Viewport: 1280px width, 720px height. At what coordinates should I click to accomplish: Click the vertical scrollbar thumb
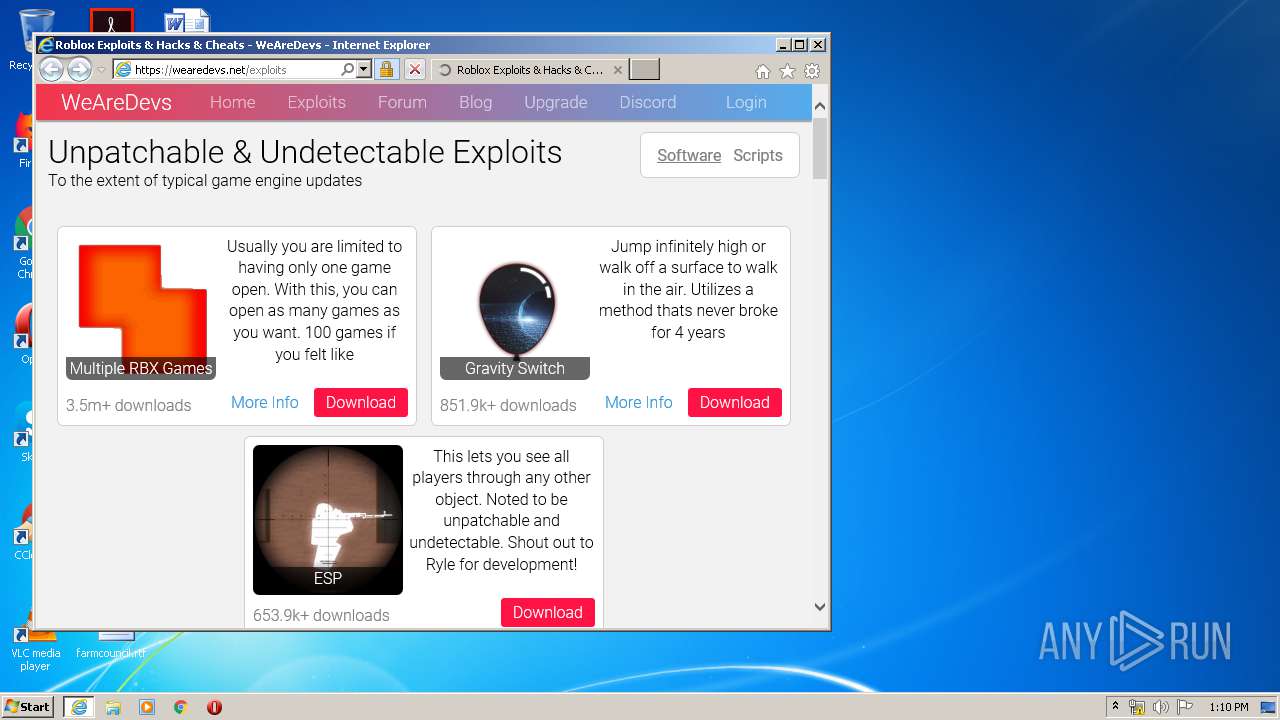pos(820,148)
